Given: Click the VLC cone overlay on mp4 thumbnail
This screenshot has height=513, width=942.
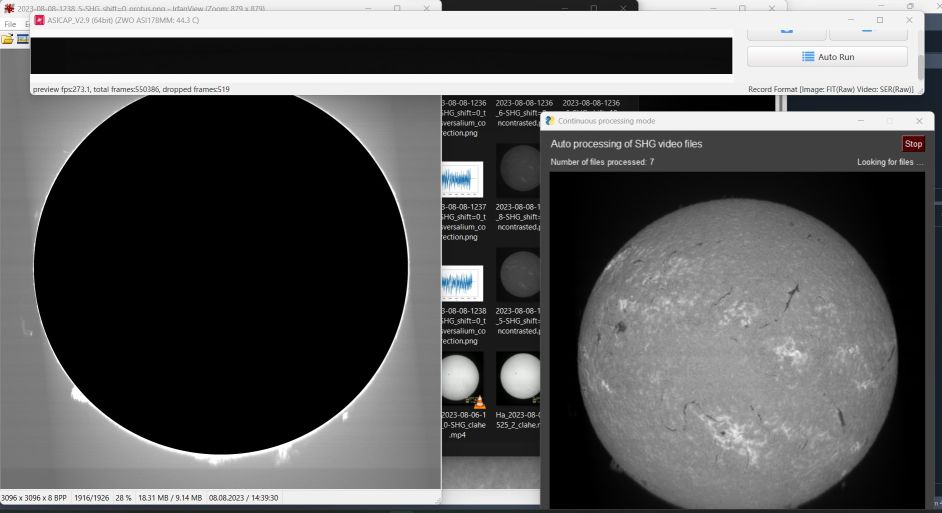Looking at the screenshot, I should [x=479, y=401].
